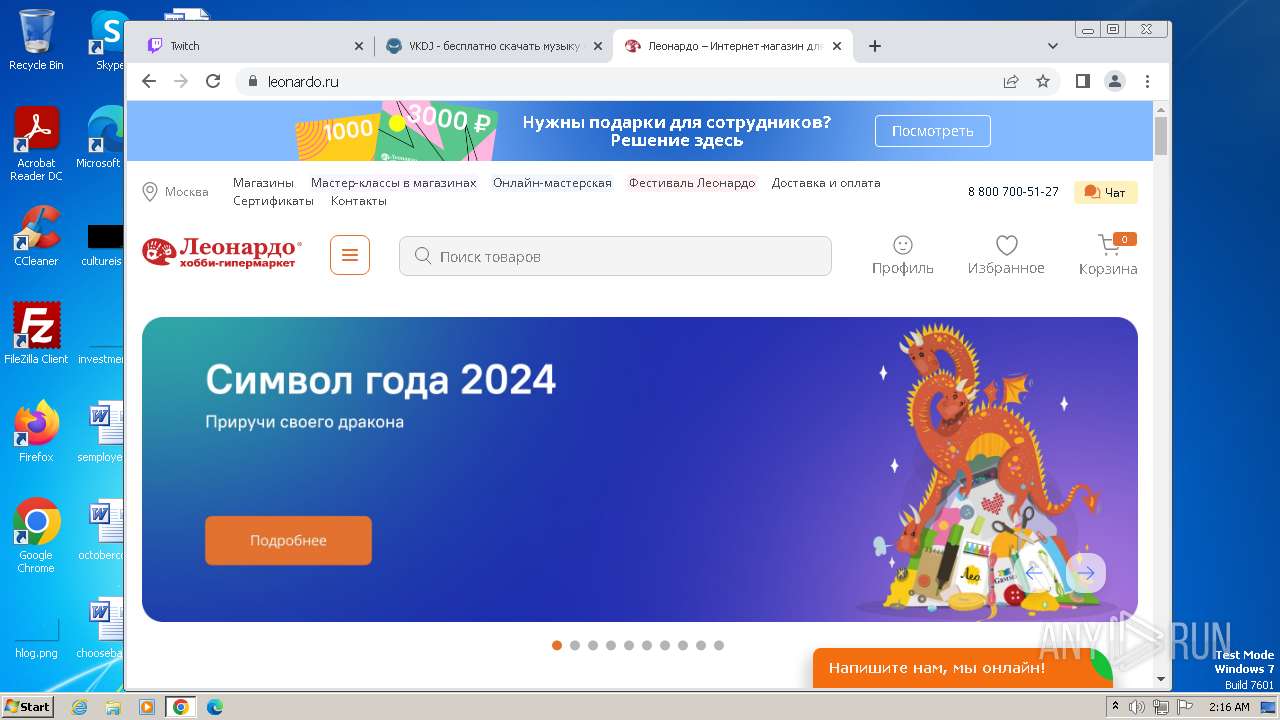Open Онлайн-мастерская link
This screenshot has width=1280, height=720.
click(552, 183)
